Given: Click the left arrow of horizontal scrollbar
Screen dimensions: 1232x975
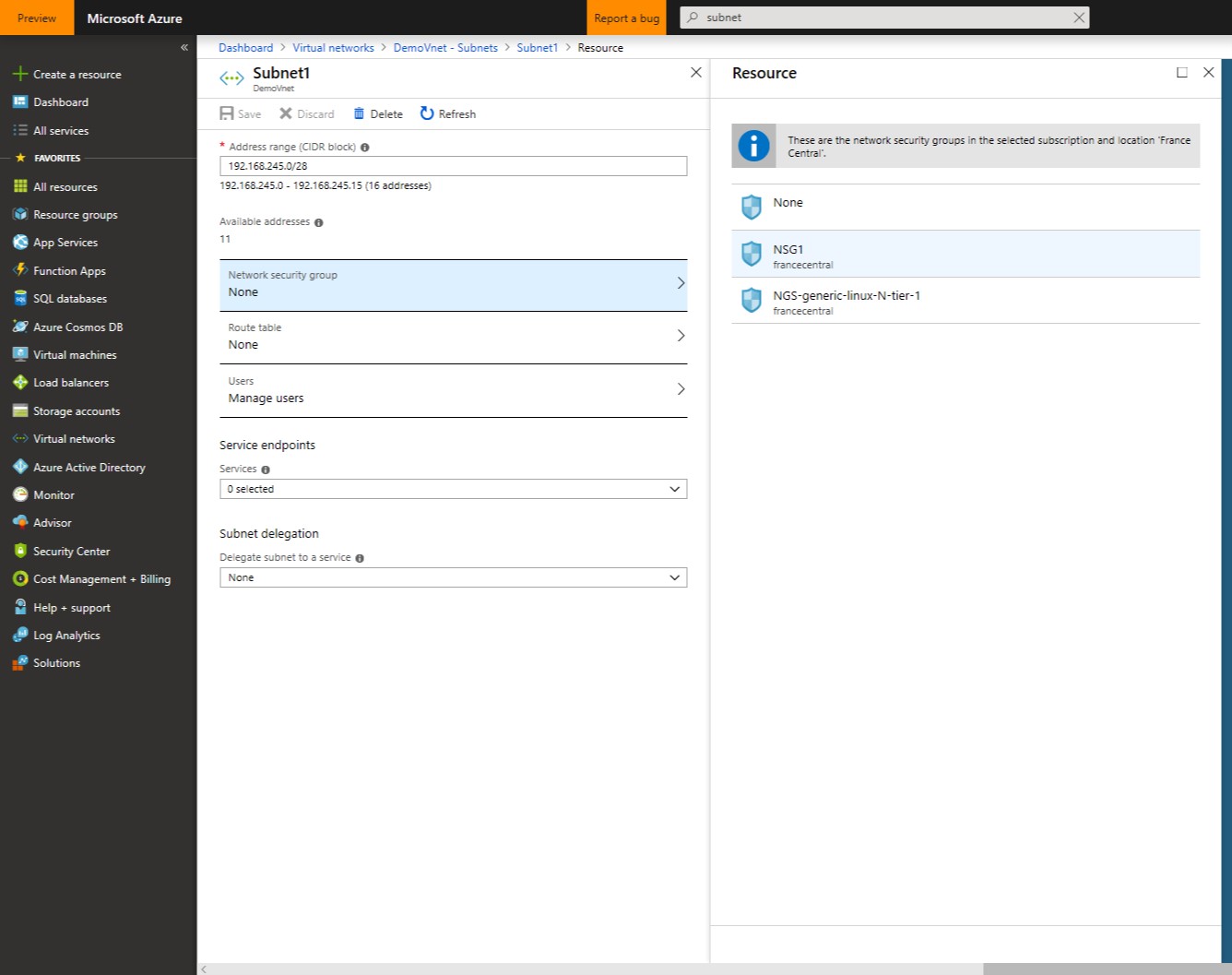Looking at the screenshot, I should [204, 969].
